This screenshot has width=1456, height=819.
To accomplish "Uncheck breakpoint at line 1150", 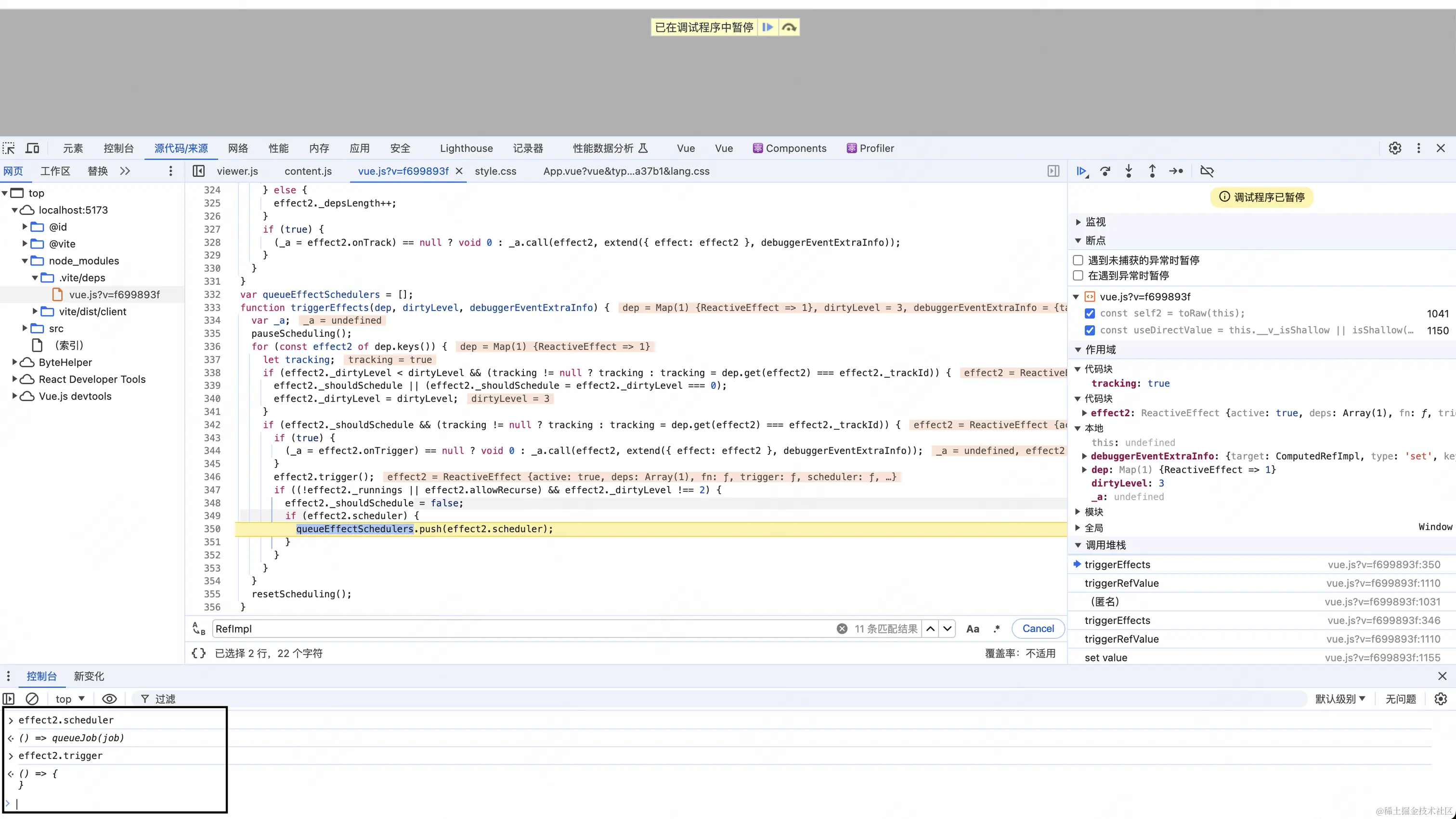I will tap(1090, 330).
